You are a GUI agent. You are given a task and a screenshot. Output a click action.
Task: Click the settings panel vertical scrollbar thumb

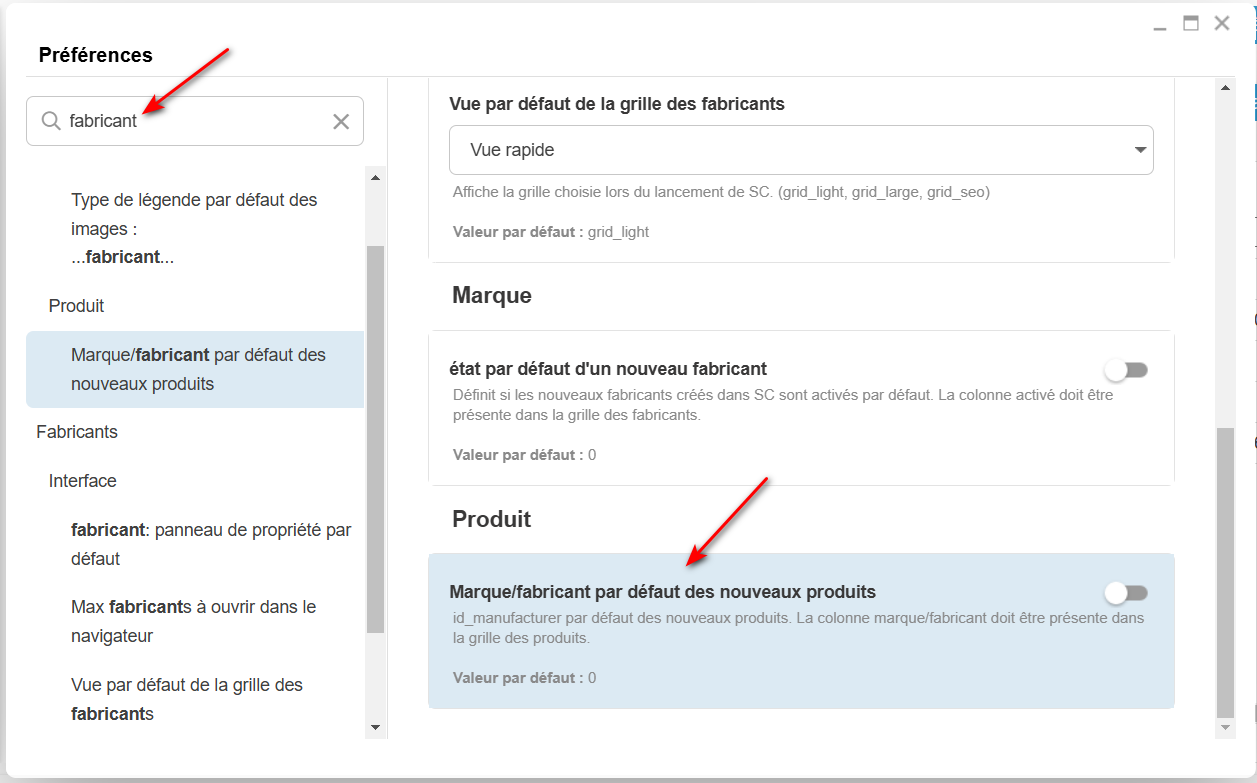coord(1227,570)
